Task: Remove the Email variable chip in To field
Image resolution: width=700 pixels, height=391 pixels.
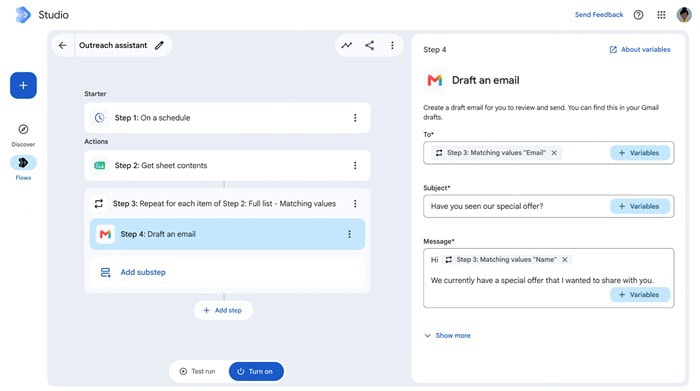Action: (x=554, y=153)
